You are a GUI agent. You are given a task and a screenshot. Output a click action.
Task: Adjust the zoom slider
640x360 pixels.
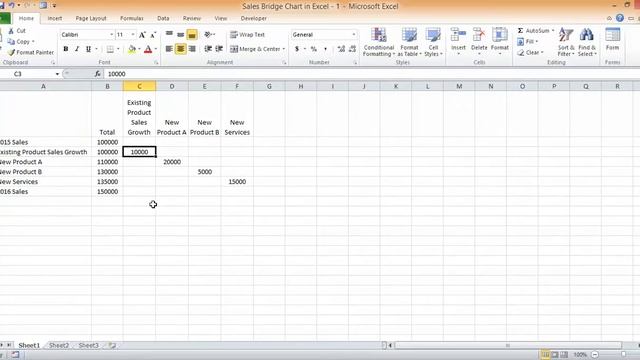click(x=623, y=355)
